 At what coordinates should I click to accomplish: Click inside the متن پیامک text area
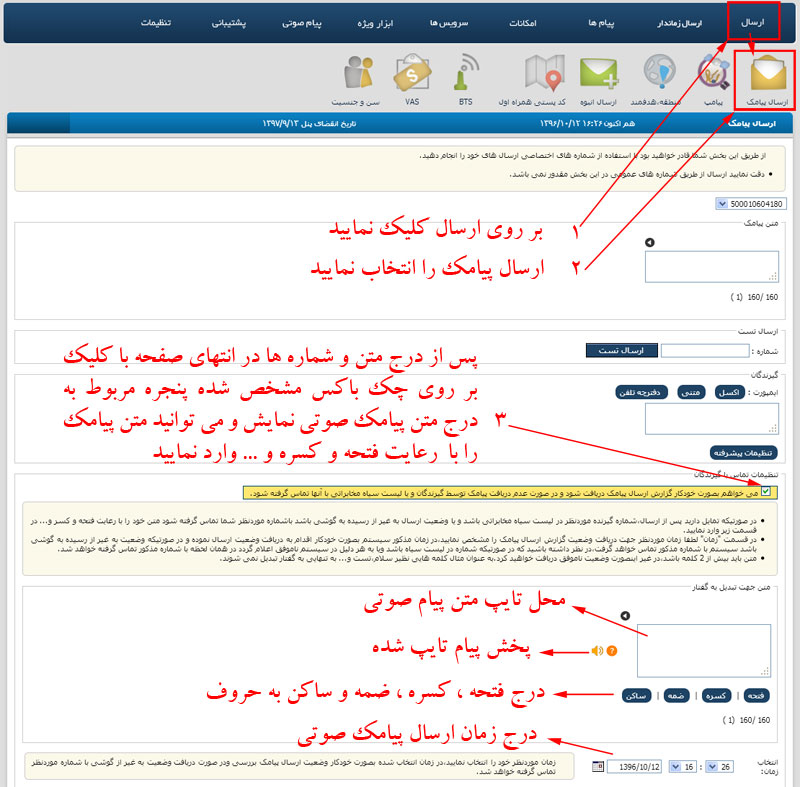pos(712,266)
